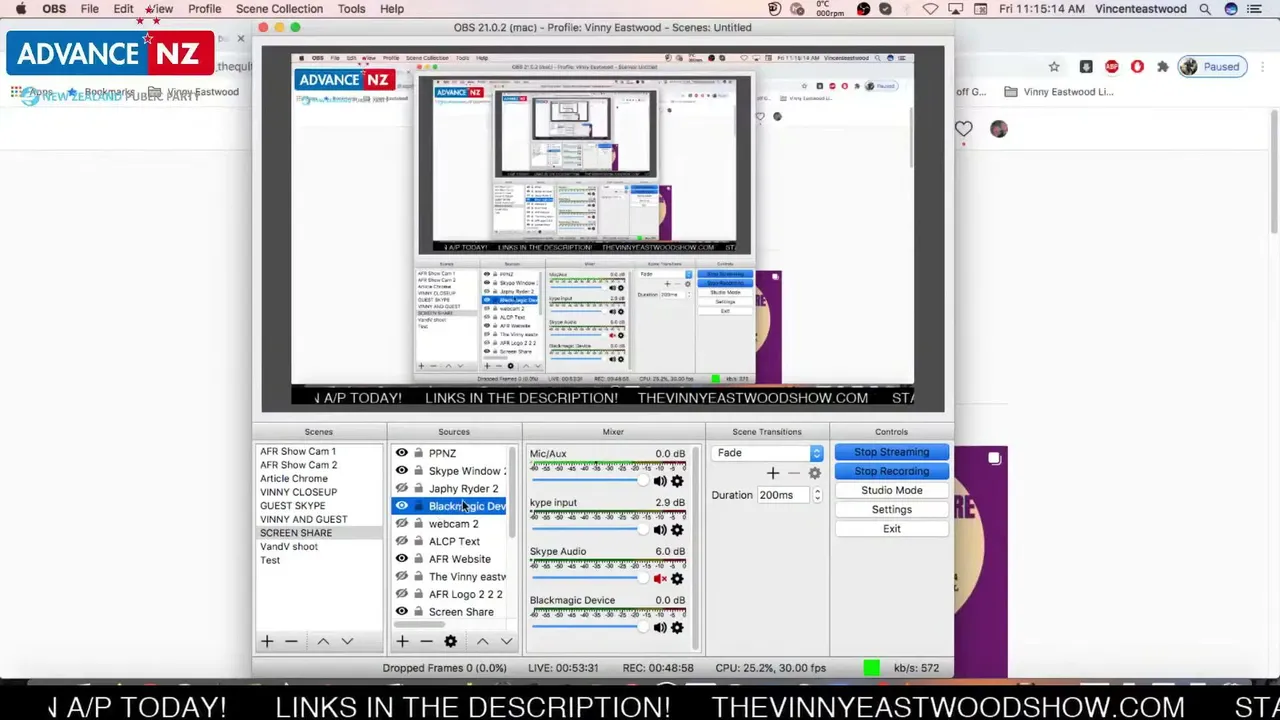Image resolution: width=1280 pixels, height=720 pixels.
Task: Click the Duration 200ms input field
Action: 783,495
